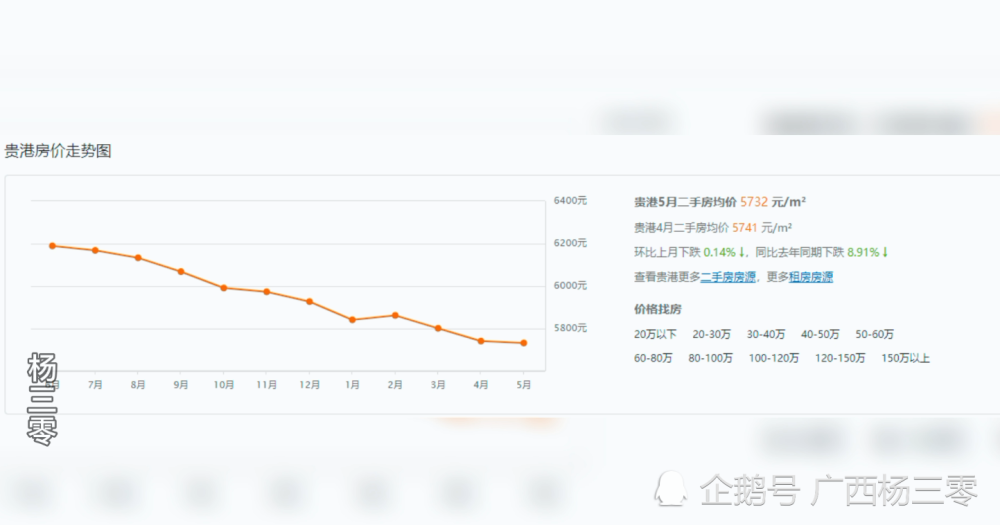This screenshot has width=1000, height=525.
Task: Click green down arrow beside 8.91%
Action: click(x=885, y=252)
